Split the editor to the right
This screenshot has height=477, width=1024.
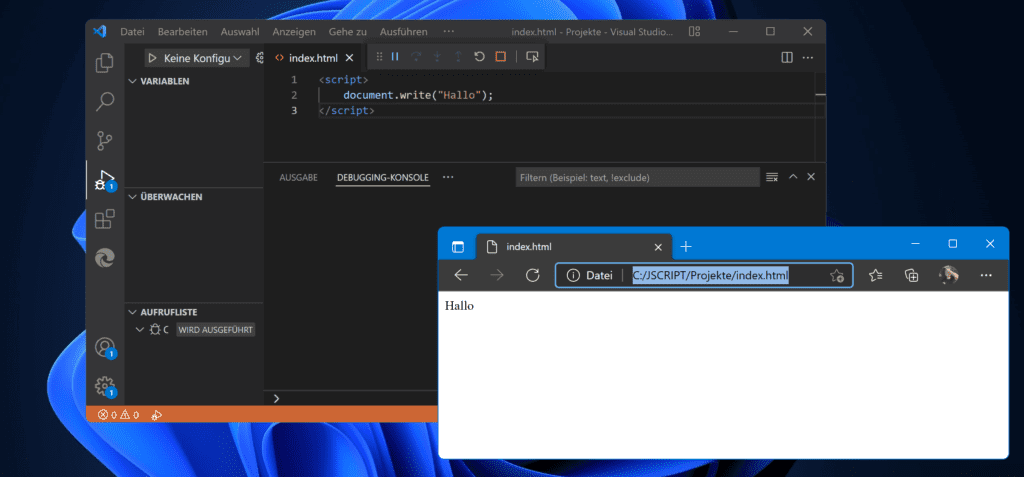click(x=787, y=58)
